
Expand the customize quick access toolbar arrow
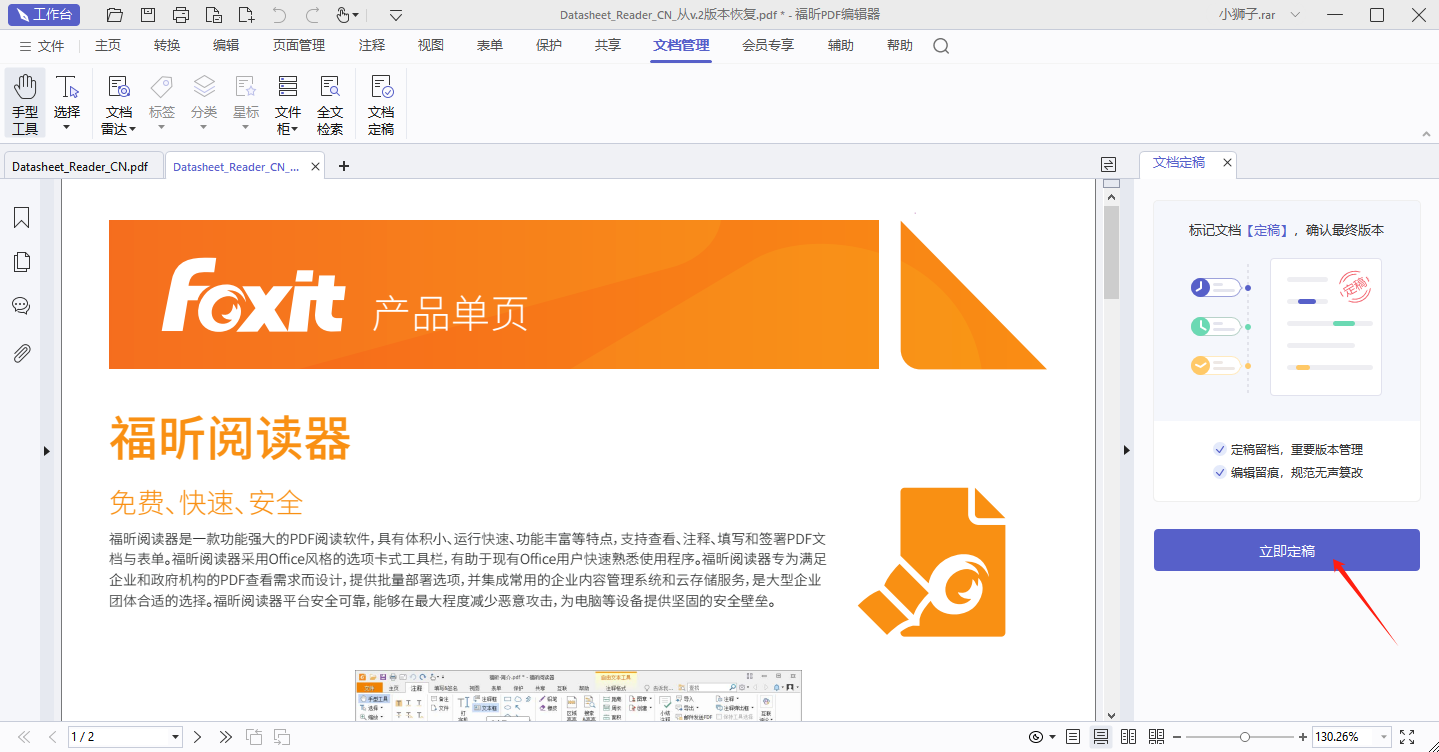tap(396, 15)
